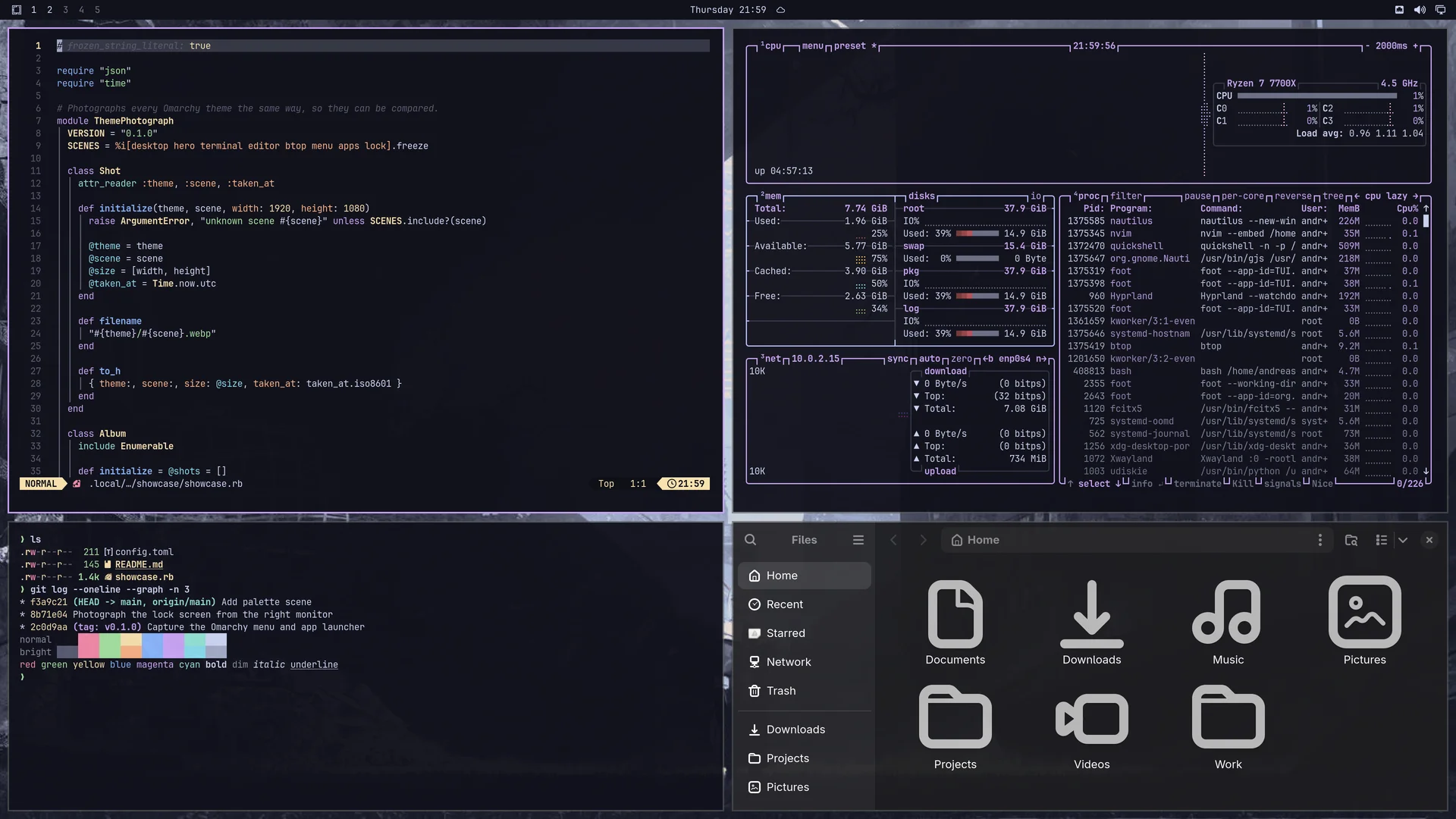Select Recent in the Files sidebar
The width and height of the screenshot is (1456, 819).
click(x=805, y=604)
